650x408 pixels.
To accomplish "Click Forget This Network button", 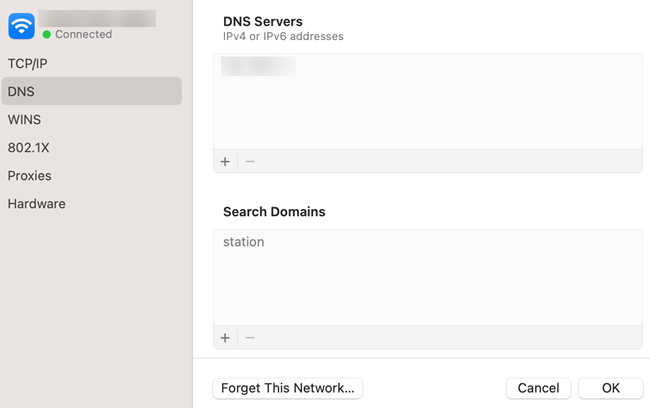I will (x=287, y=388).
